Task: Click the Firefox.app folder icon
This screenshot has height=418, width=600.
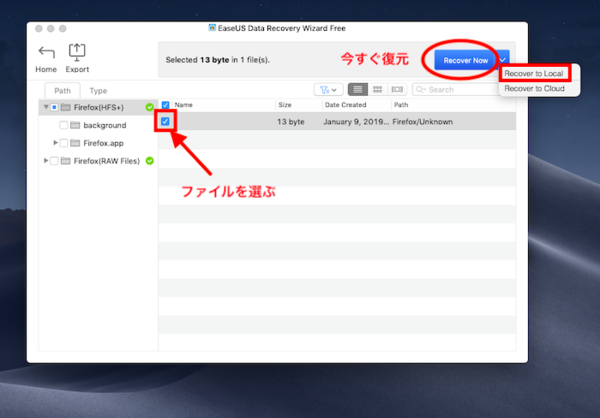Action: (x=75, y=143)
